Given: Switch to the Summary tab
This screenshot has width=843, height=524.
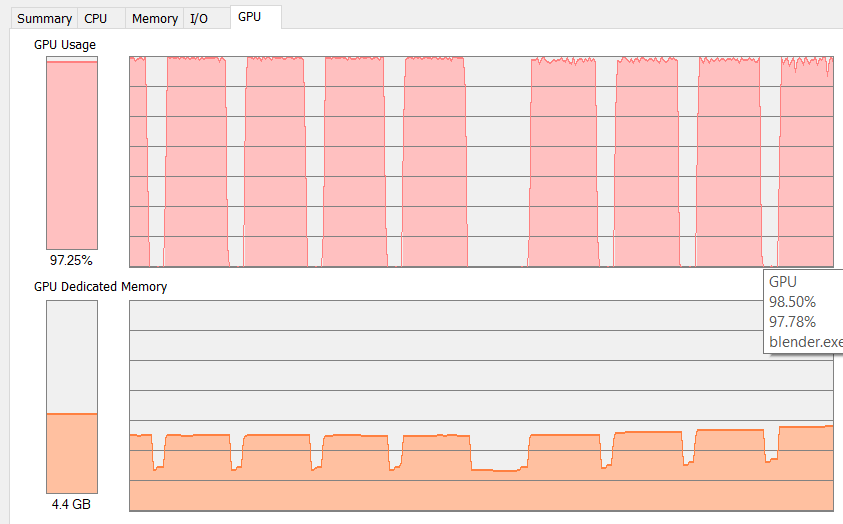Looking at the screenshot, I should point(44,18).
